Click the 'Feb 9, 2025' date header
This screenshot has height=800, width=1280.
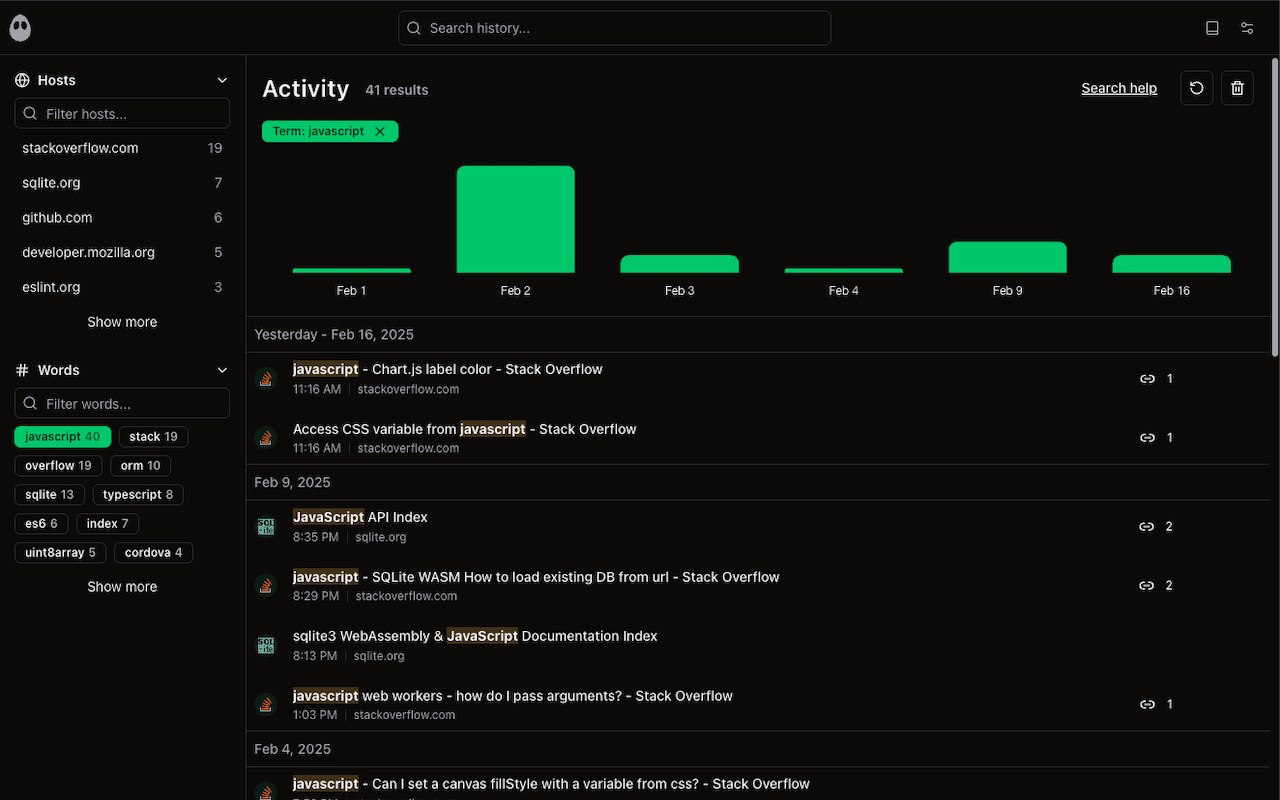[x=292, y=482]
